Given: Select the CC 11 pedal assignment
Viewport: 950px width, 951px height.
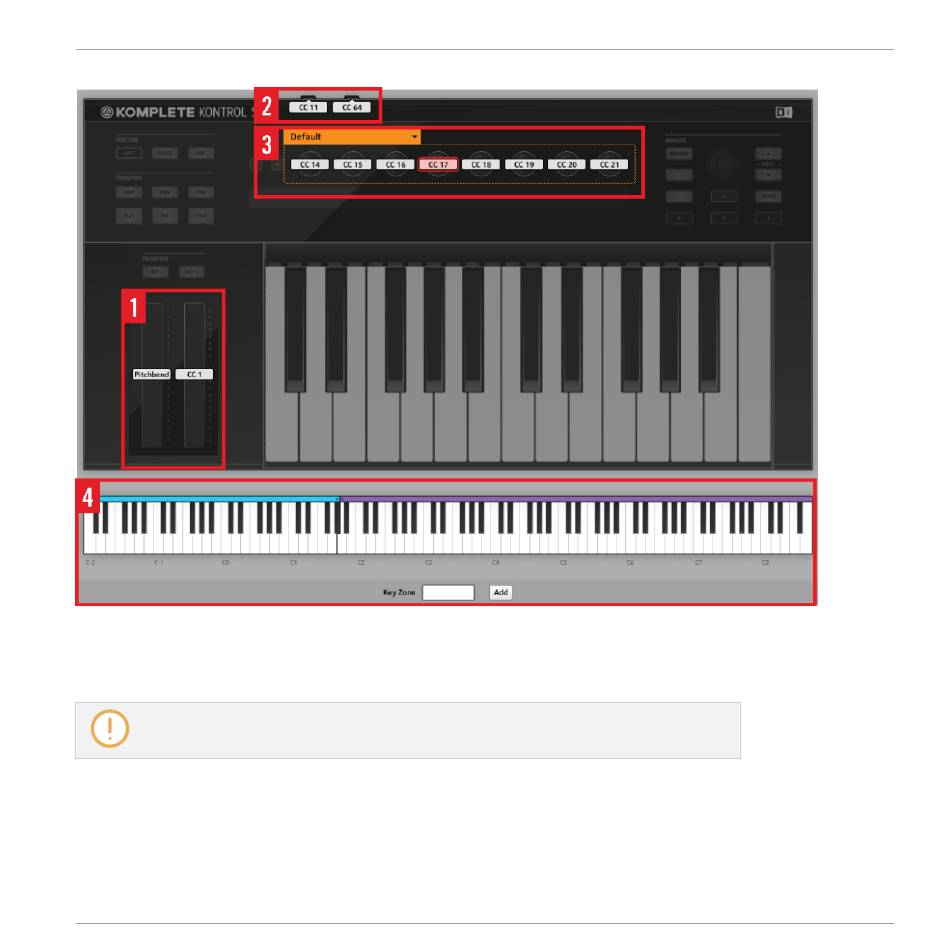Looking at the screenshot, I should click(308, 107).
